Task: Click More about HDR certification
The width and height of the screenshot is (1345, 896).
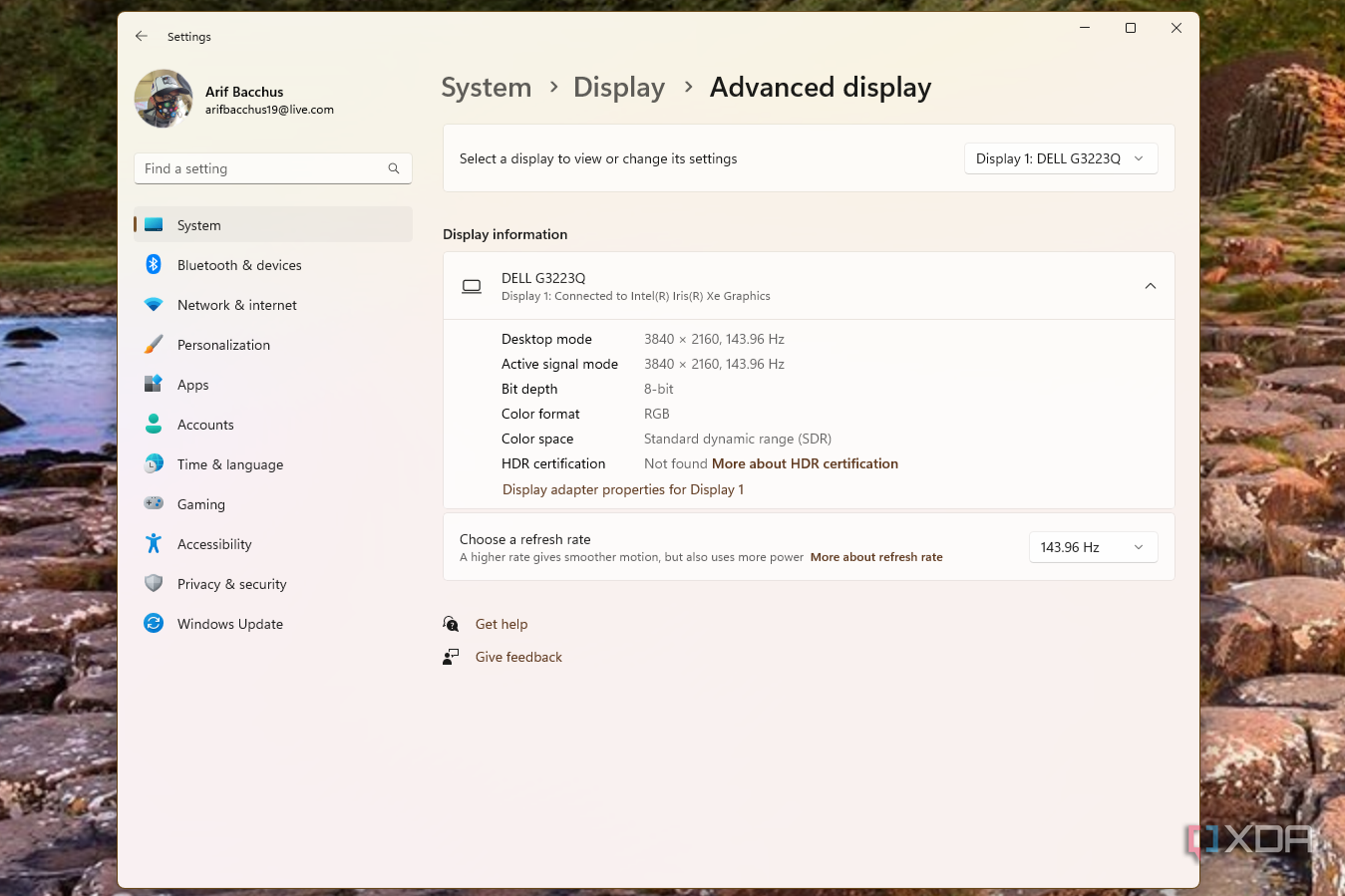Action: tap(805, 463)
